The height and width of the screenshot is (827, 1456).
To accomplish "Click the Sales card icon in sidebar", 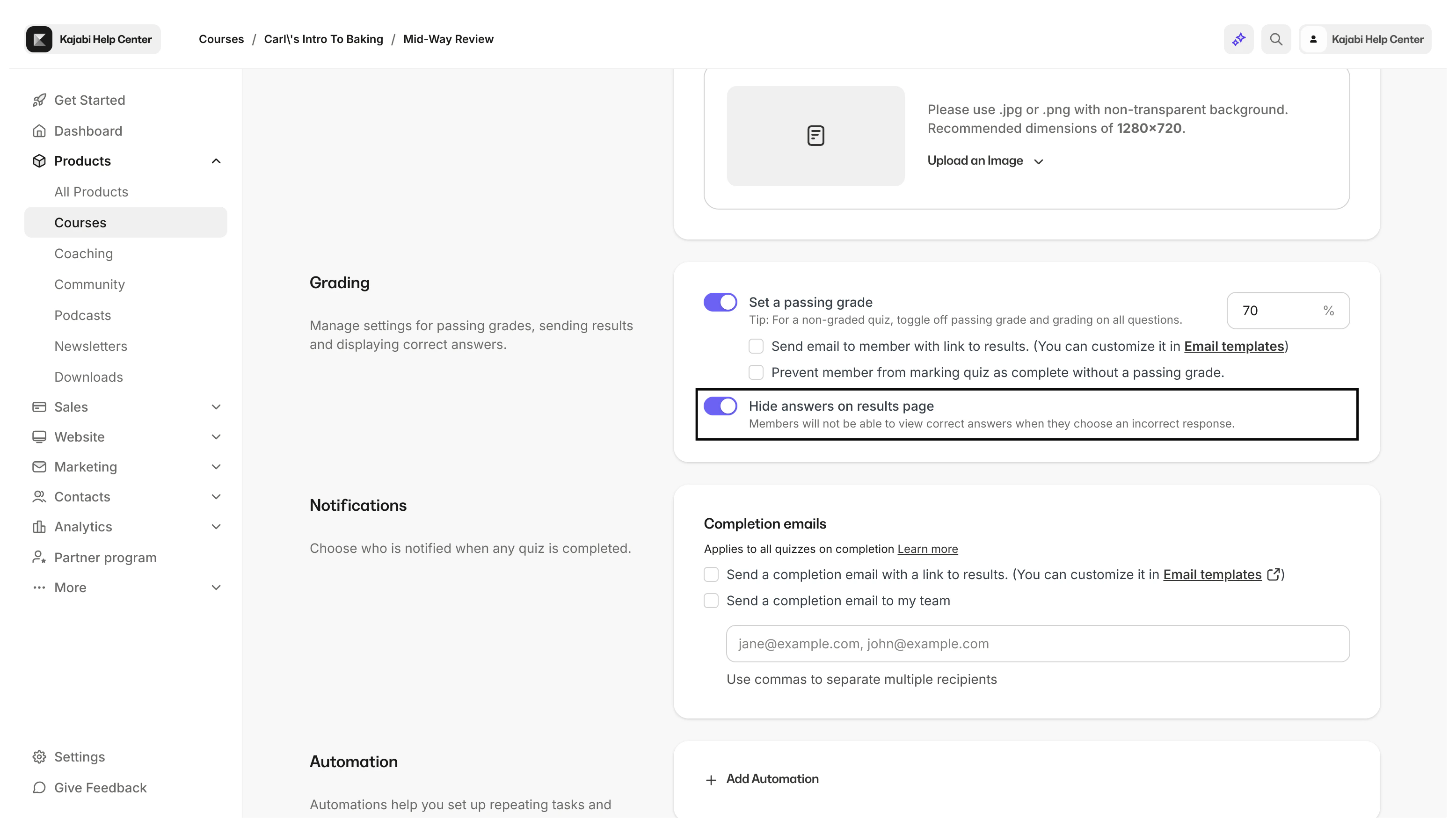I will 39,406.
